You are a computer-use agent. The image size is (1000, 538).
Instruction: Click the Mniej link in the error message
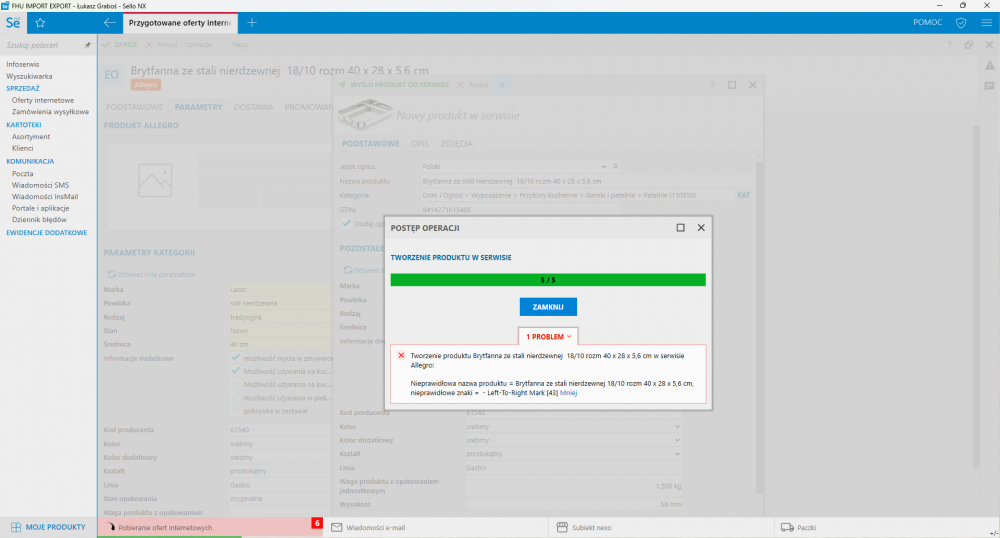tap(569, 393)
